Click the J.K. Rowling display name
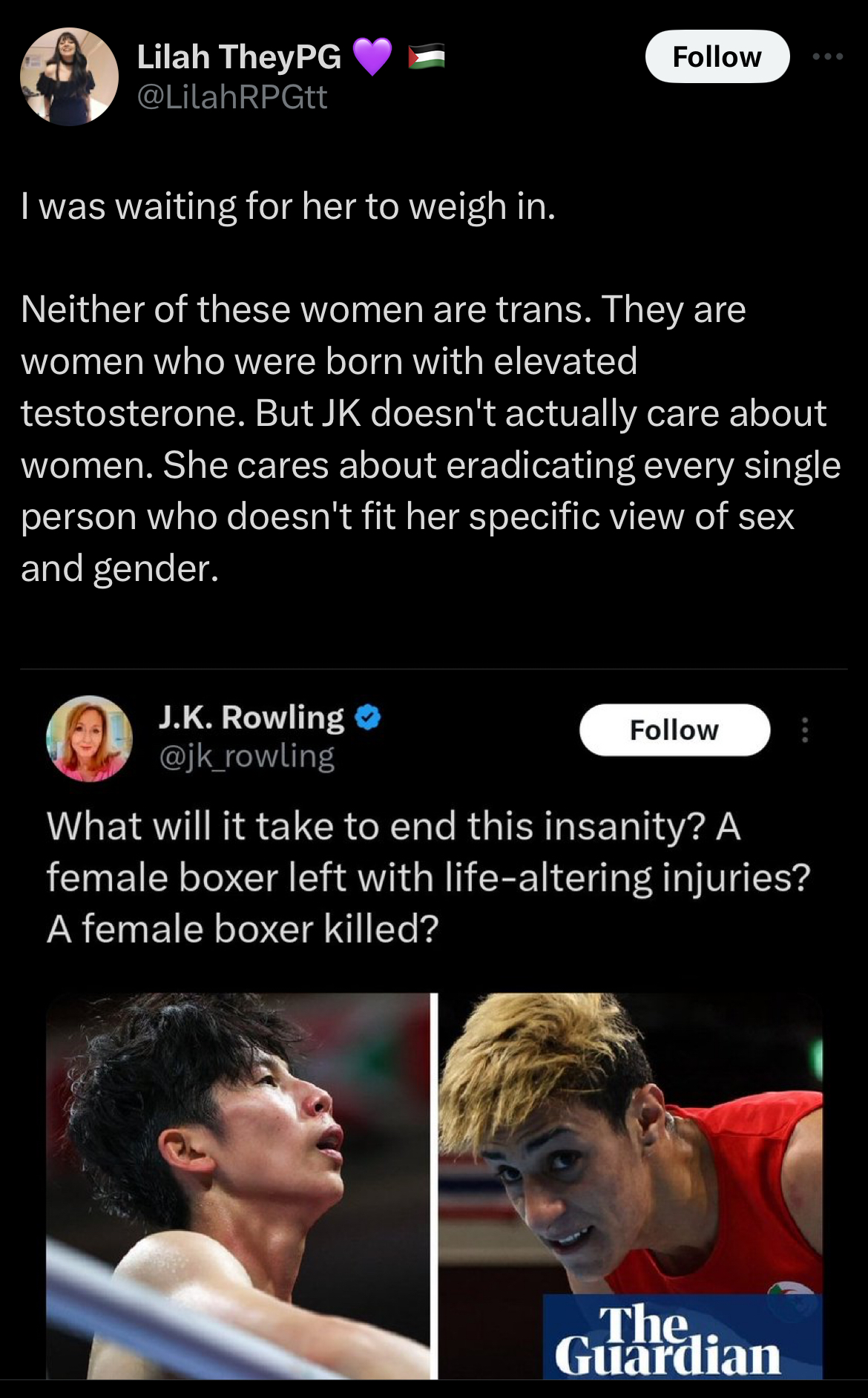868x1398 pixels. click(251, 718)
